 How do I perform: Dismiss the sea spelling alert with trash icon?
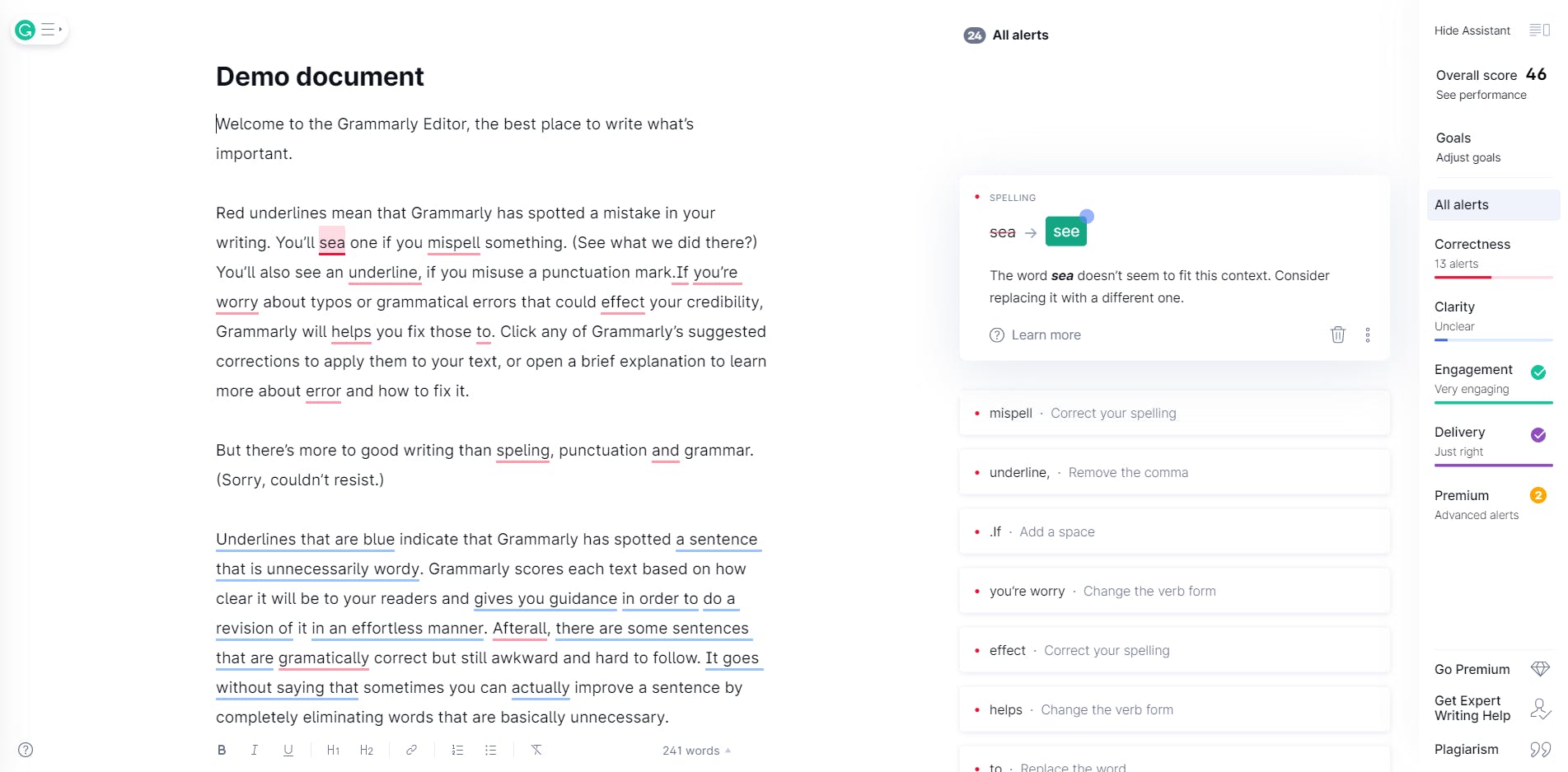pyautogui.click(x=1337, y=335)
